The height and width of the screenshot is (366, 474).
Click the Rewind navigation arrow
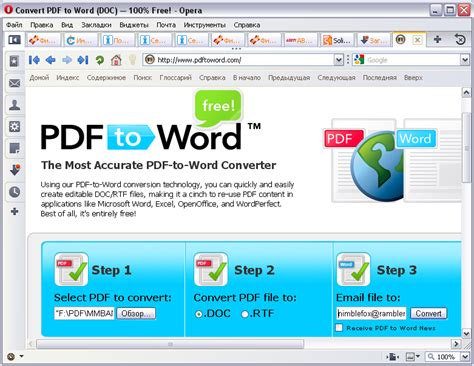[34, 60]
